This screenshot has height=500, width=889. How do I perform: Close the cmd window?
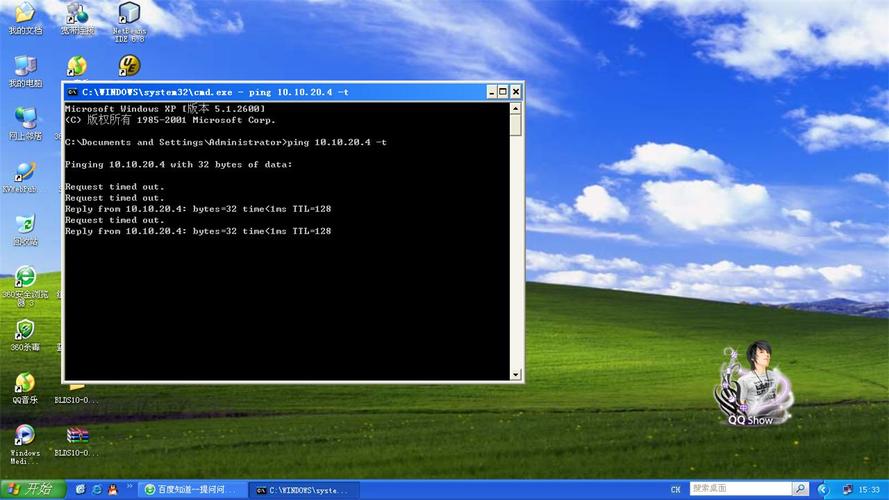515,92
